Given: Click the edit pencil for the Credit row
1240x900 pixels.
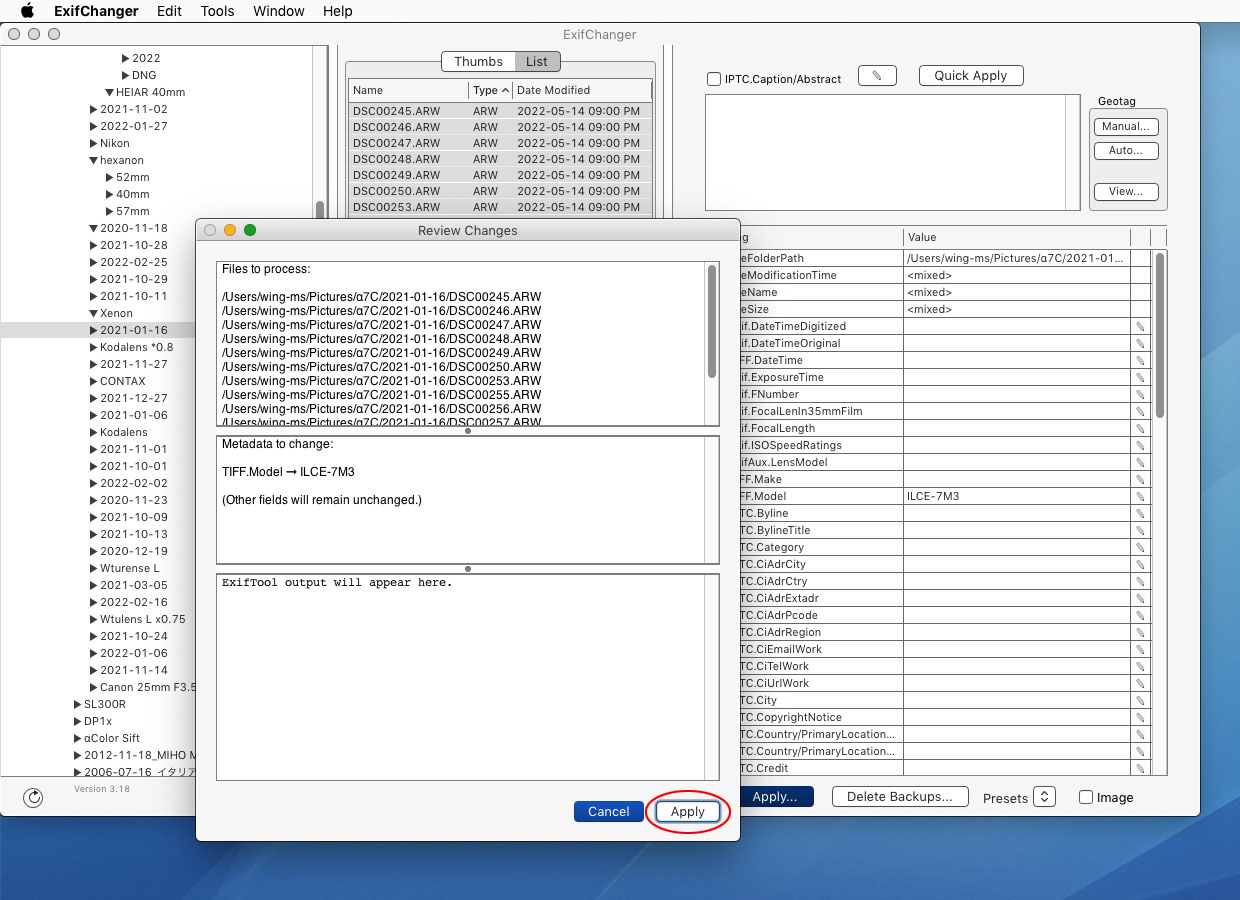Looking at the screenshot, I should pyautogui.click(x=1139, y=768).
